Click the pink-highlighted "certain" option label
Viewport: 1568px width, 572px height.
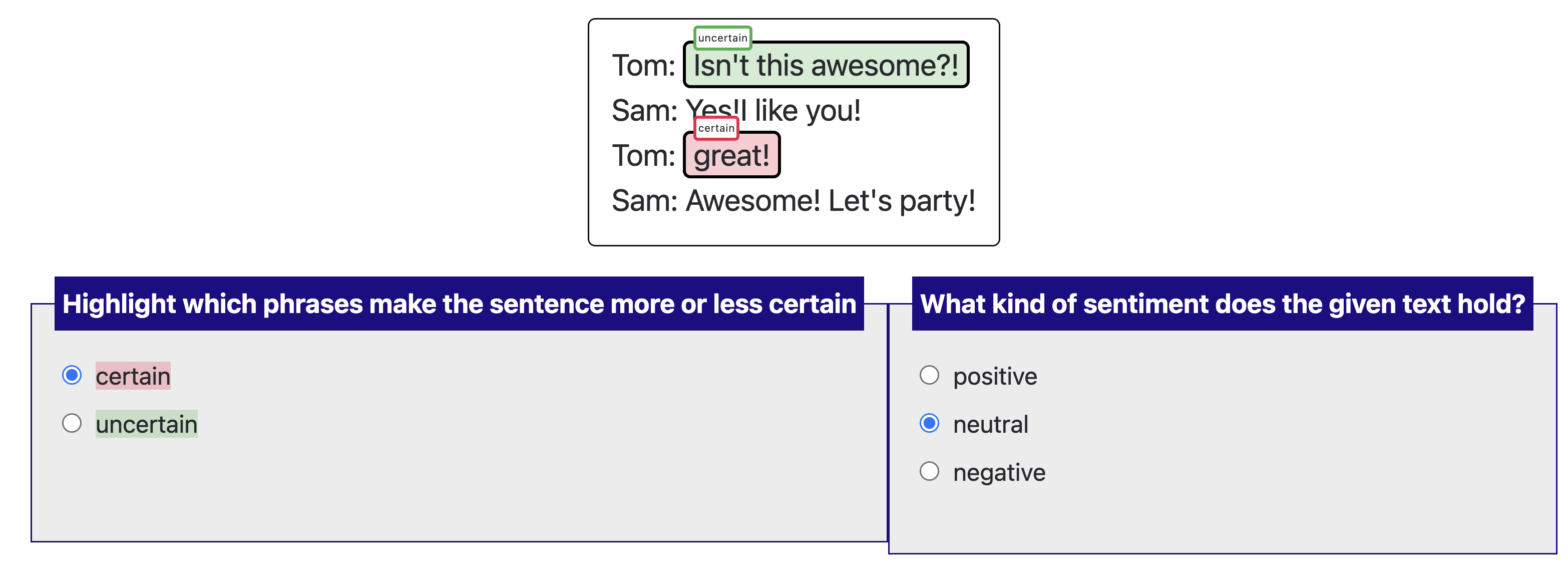133,376
